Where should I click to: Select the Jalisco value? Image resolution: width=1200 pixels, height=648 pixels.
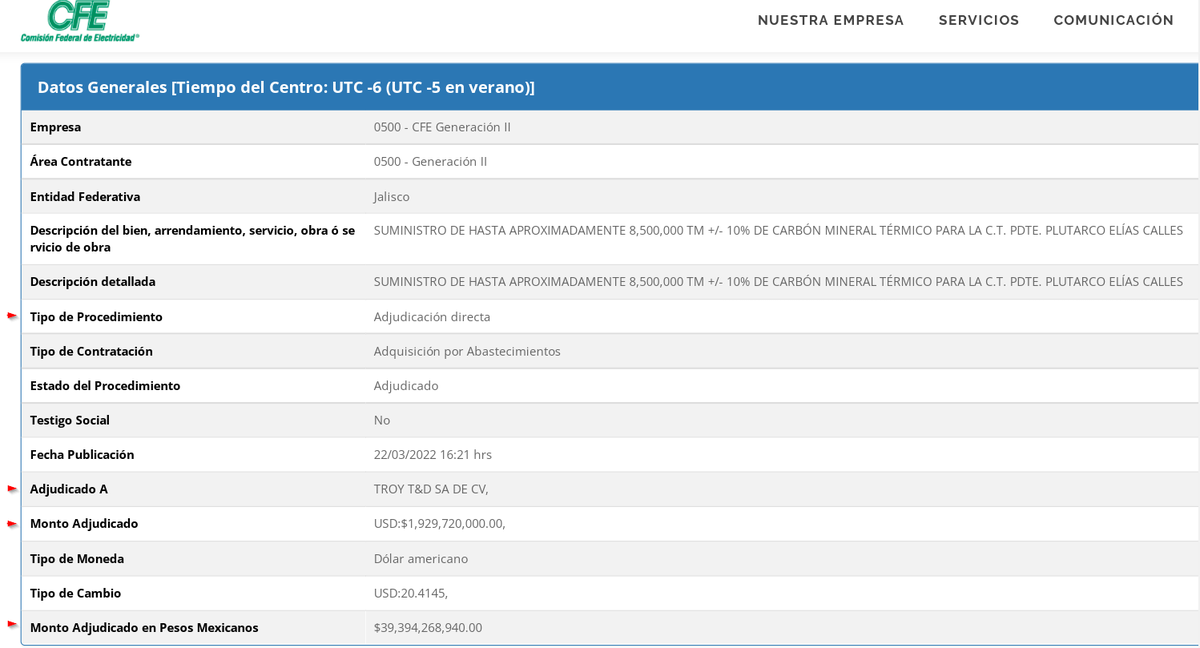pos(392,196)
